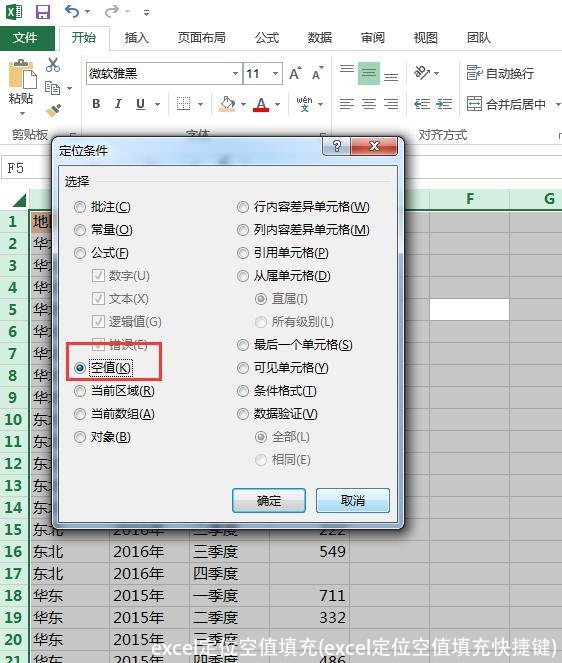Select the 对象(B) radio button
The image size is (562, 663).
[80, 436]
